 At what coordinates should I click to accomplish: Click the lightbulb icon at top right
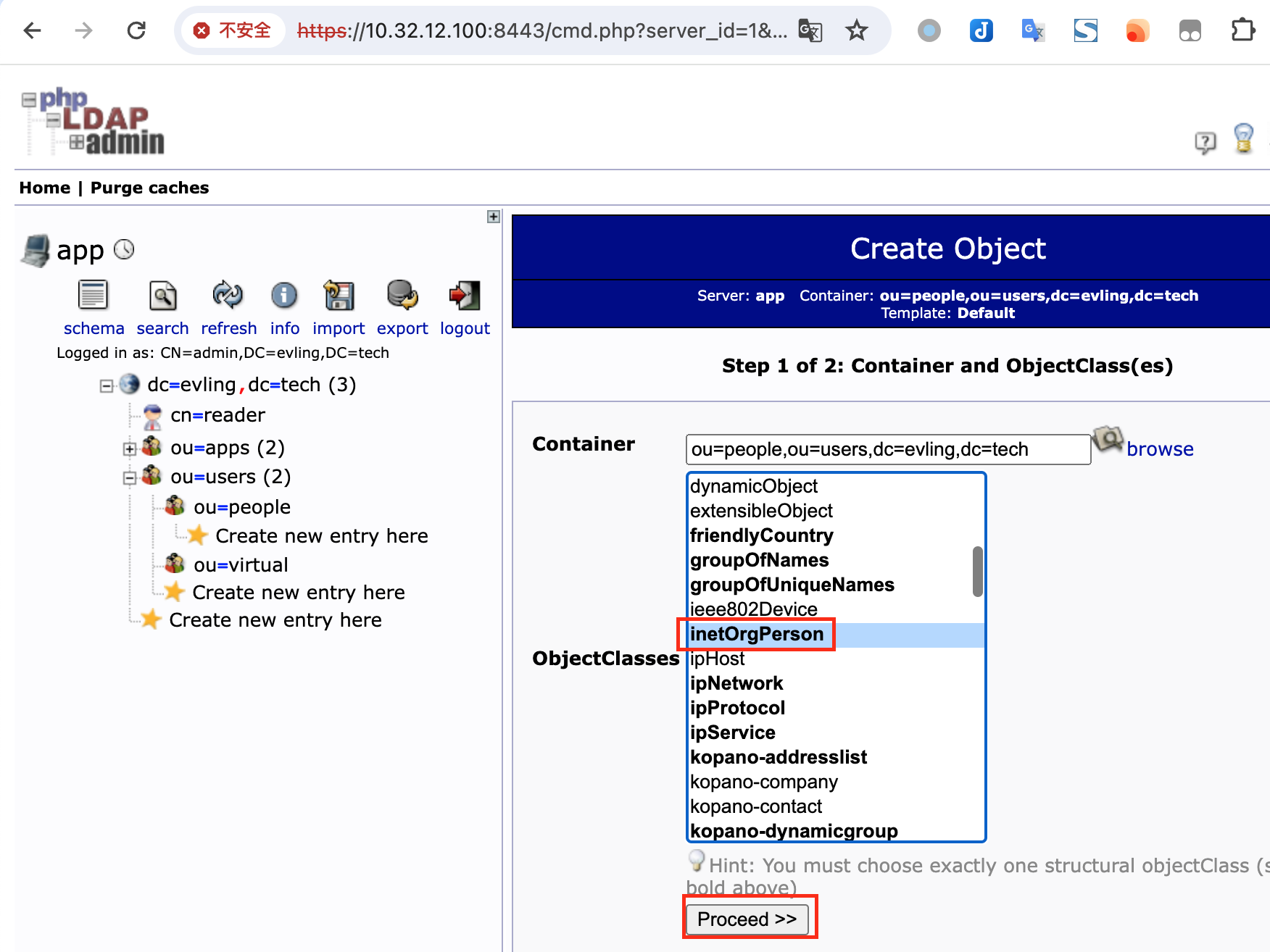point(1244,138)
